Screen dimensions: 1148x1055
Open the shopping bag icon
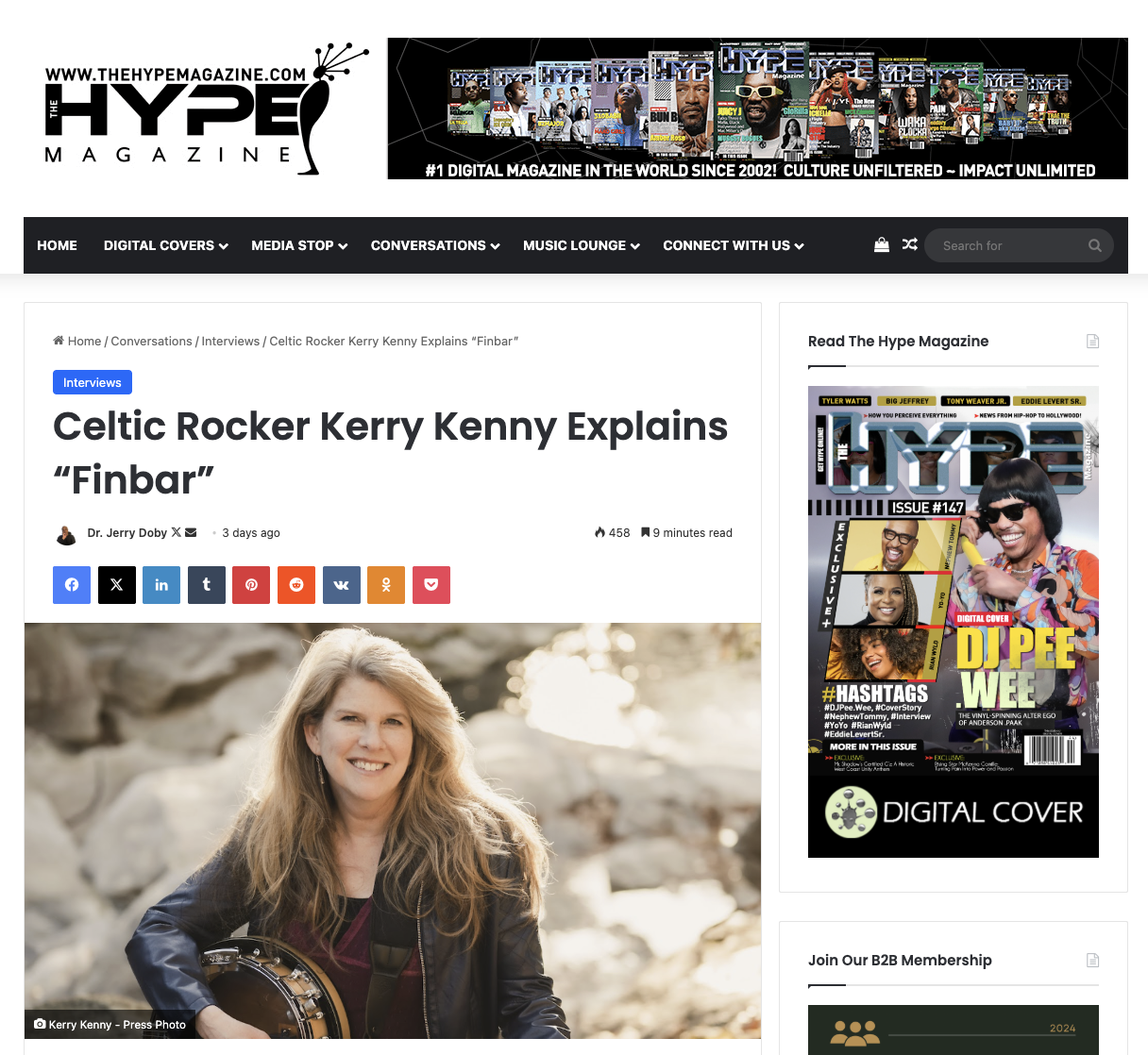(x=882, y=245)
